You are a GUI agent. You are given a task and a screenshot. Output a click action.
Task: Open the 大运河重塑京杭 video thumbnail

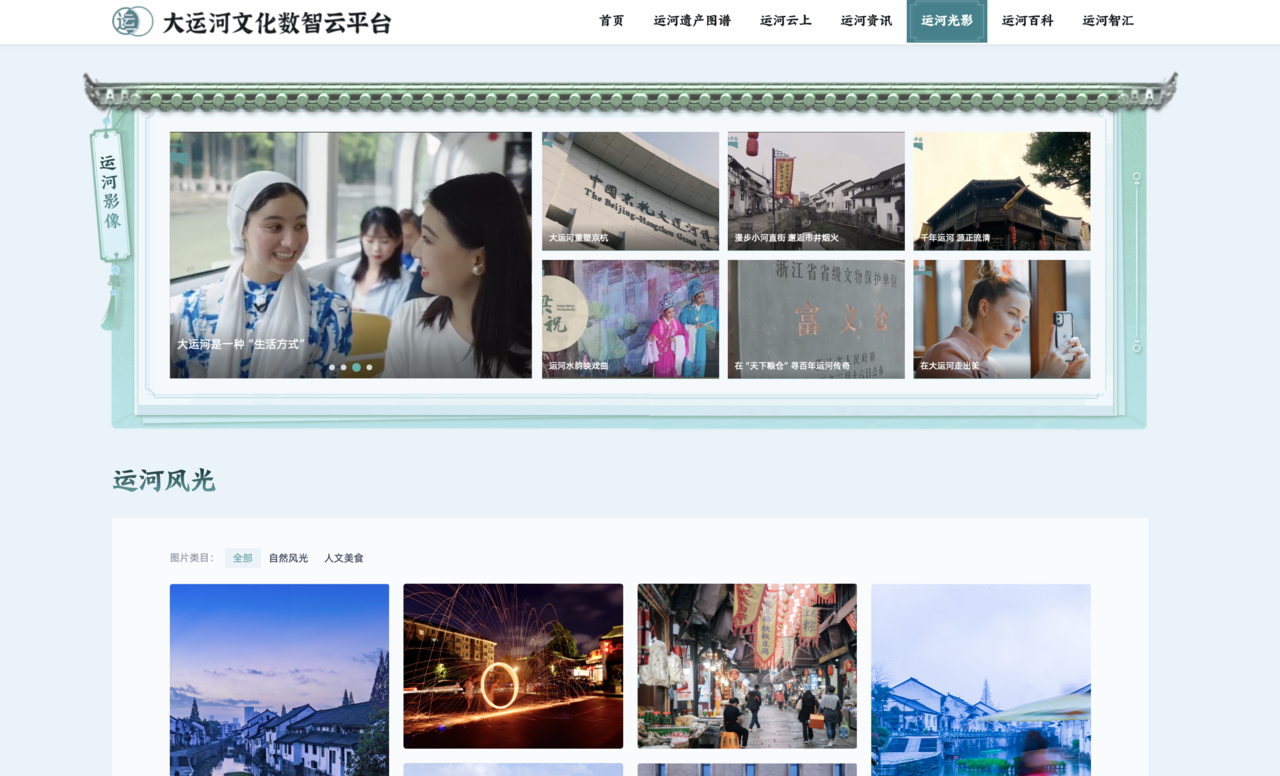pyautogui.click(x=629, y=190)
